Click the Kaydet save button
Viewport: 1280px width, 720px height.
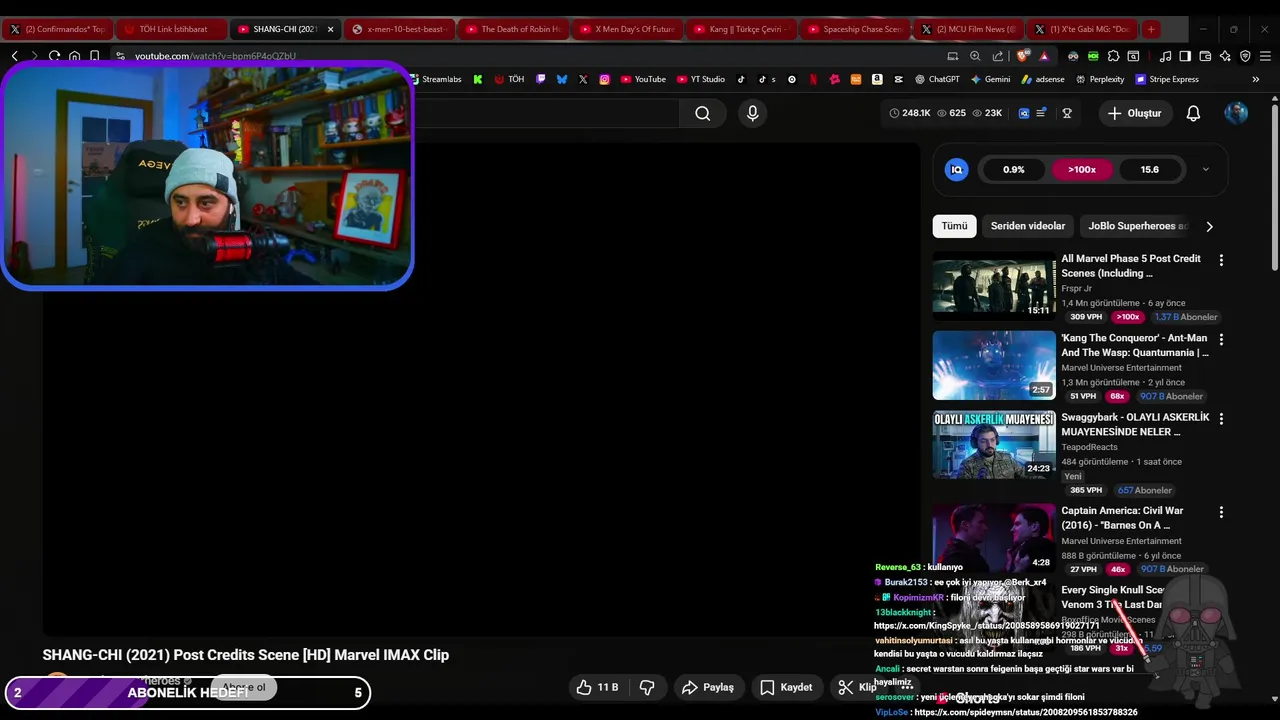coord(786,687)
